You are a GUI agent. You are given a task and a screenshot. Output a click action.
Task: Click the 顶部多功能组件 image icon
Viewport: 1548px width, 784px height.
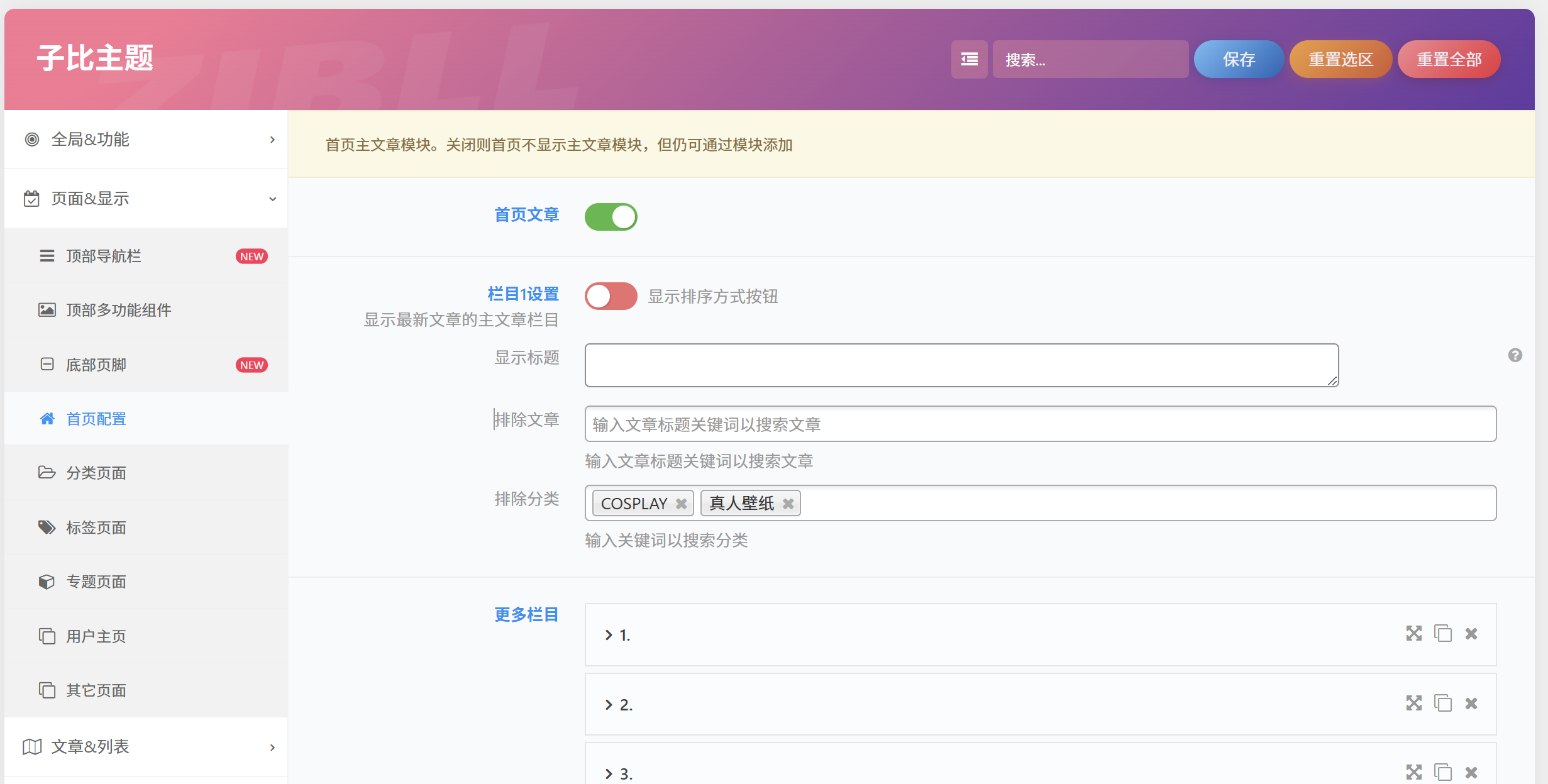tap(47, 309)
